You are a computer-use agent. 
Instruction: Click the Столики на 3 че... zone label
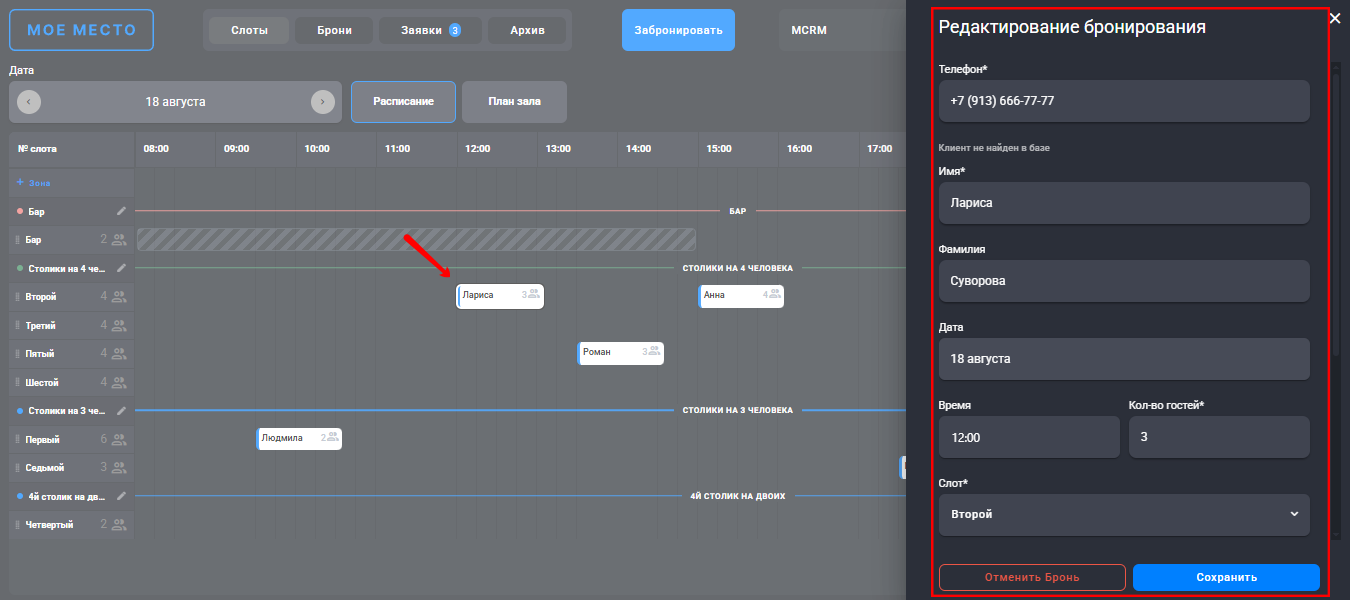point(66,410)
